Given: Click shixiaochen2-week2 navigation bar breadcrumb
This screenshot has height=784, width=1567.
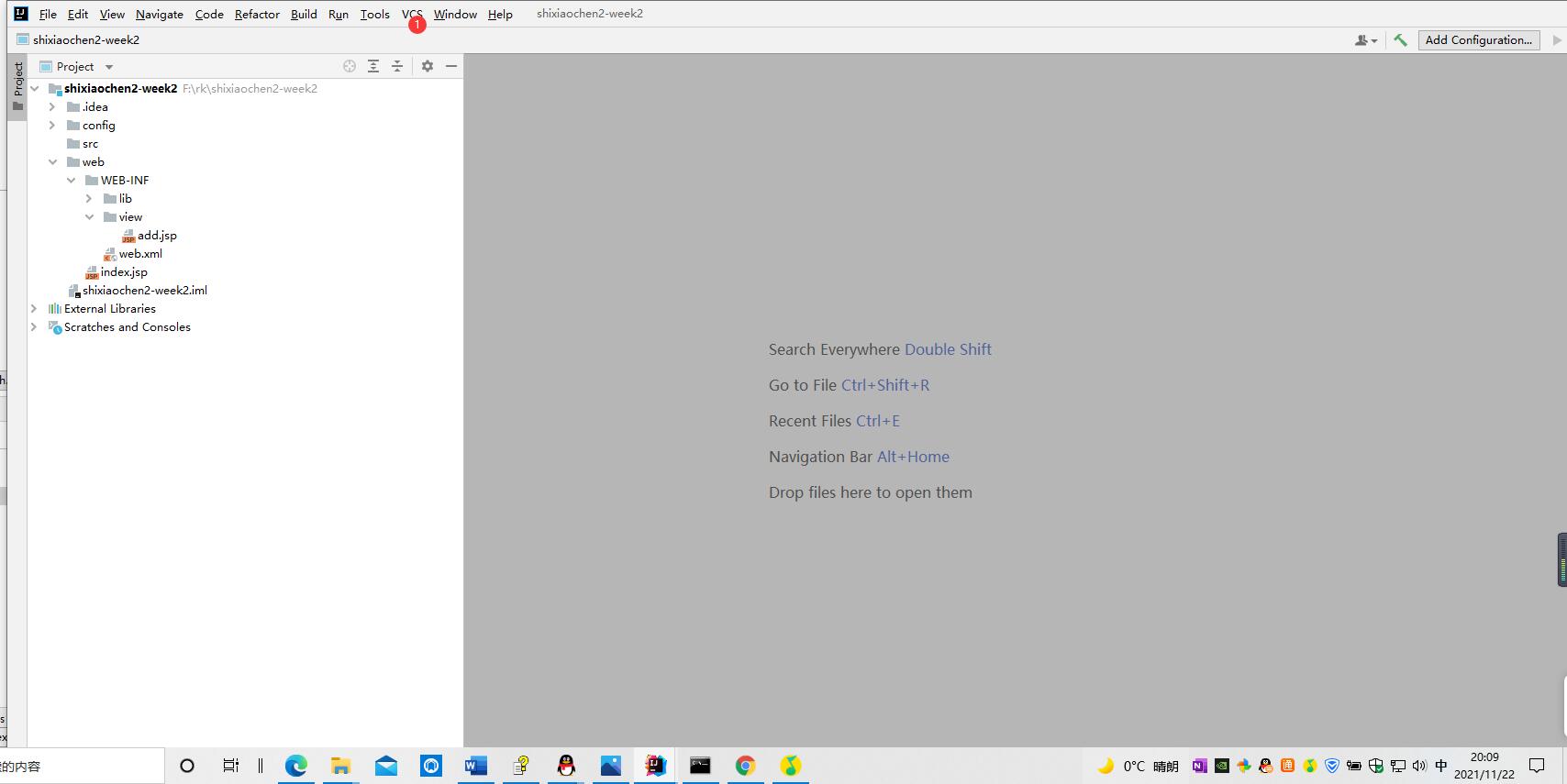Looking at the screenshot, I should pos(86,40).
